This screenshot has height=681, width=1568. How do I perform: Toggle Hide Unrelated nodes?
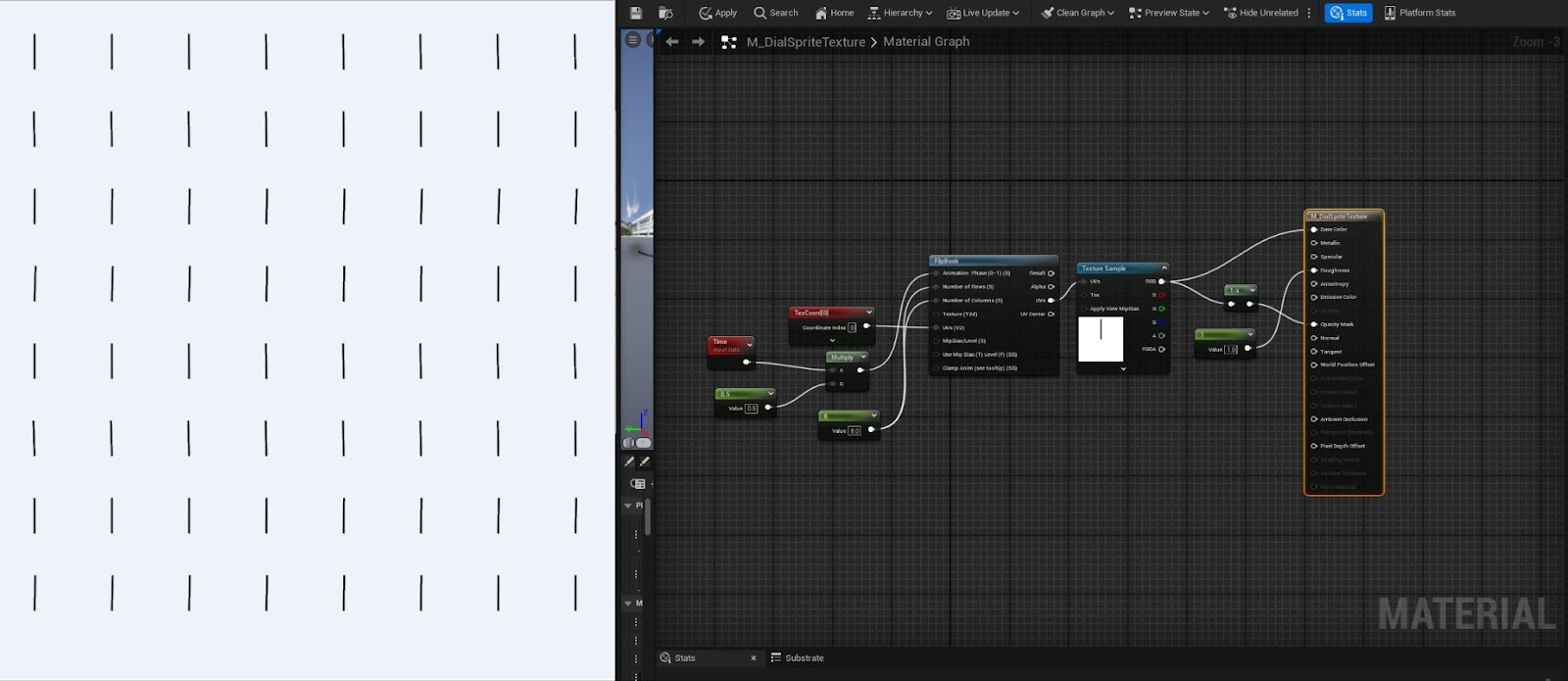1261,13
